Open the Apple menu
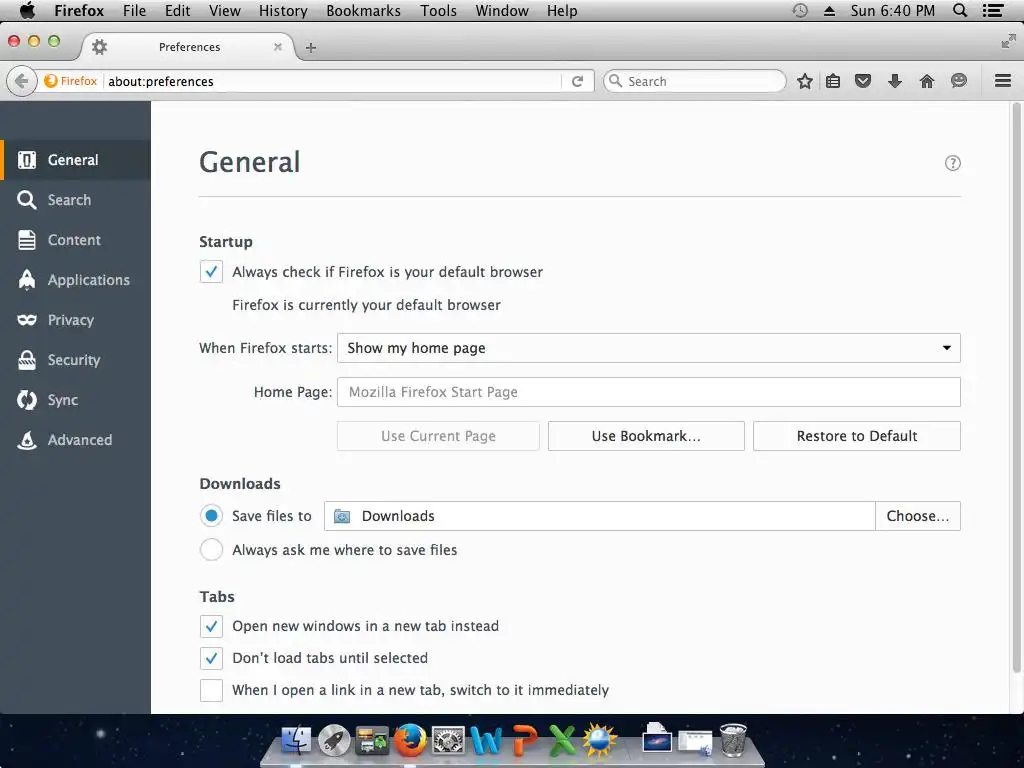 [27, 10]
